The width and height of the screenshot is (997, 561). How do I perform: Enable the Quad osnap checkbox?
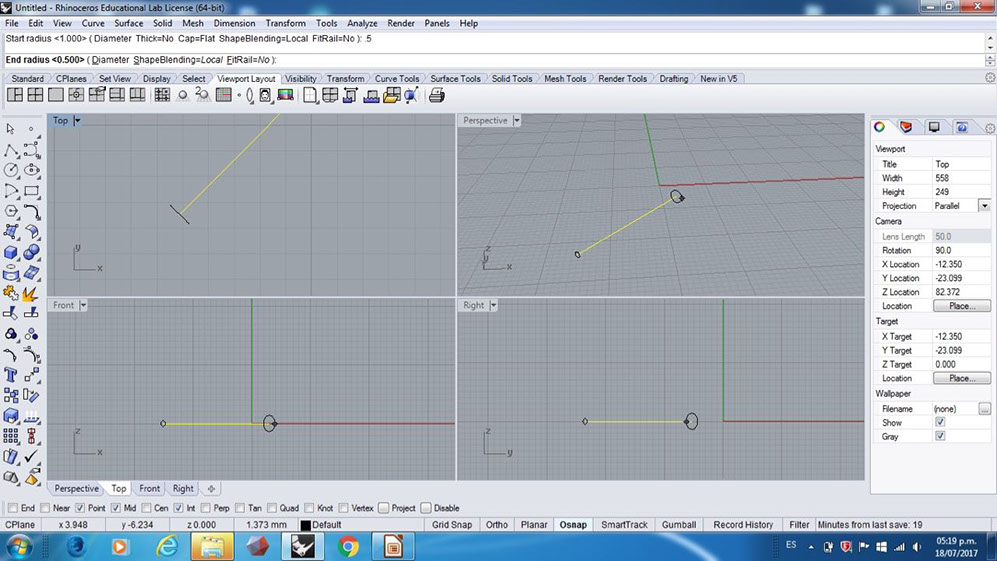[x=272, y=508]
